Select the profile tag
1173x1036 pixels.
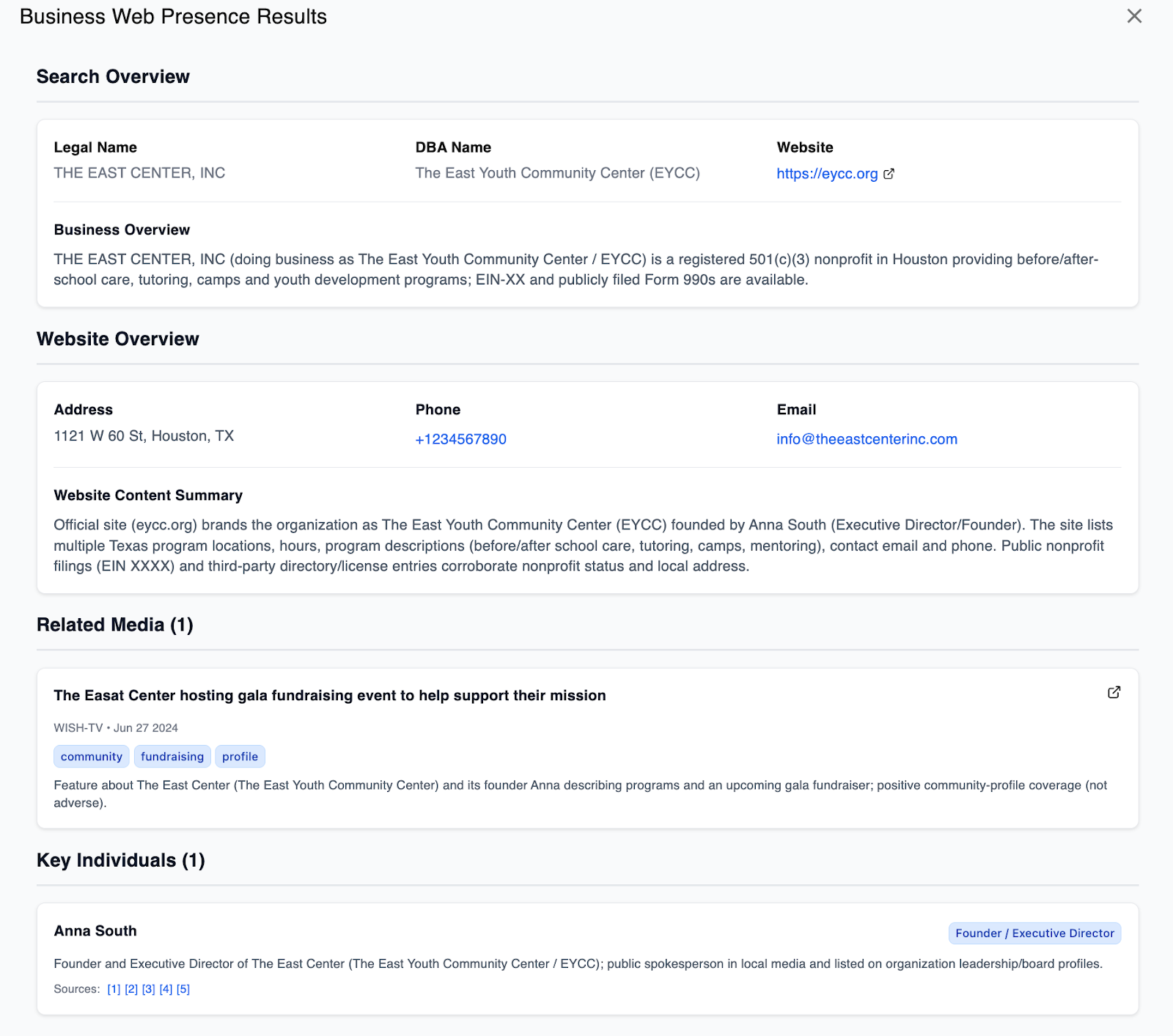tap(240, 756)
